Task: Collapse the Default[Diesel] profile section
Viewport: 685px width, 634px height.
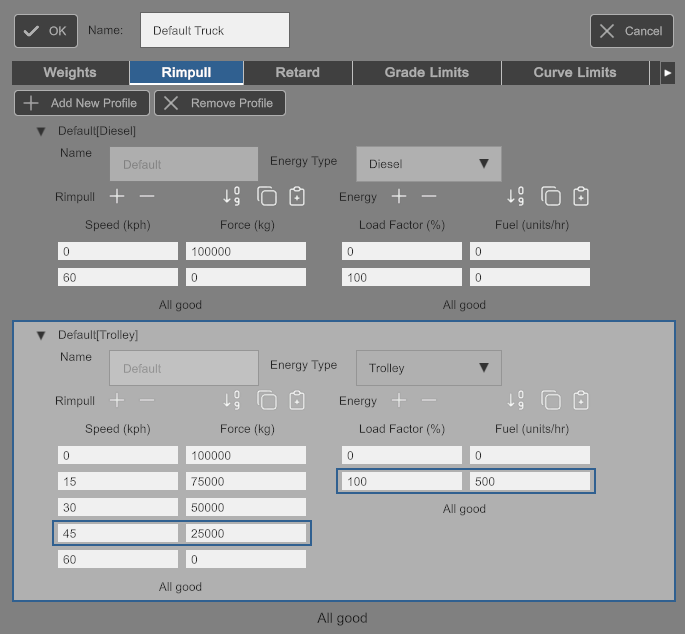Action: [41, 131]
